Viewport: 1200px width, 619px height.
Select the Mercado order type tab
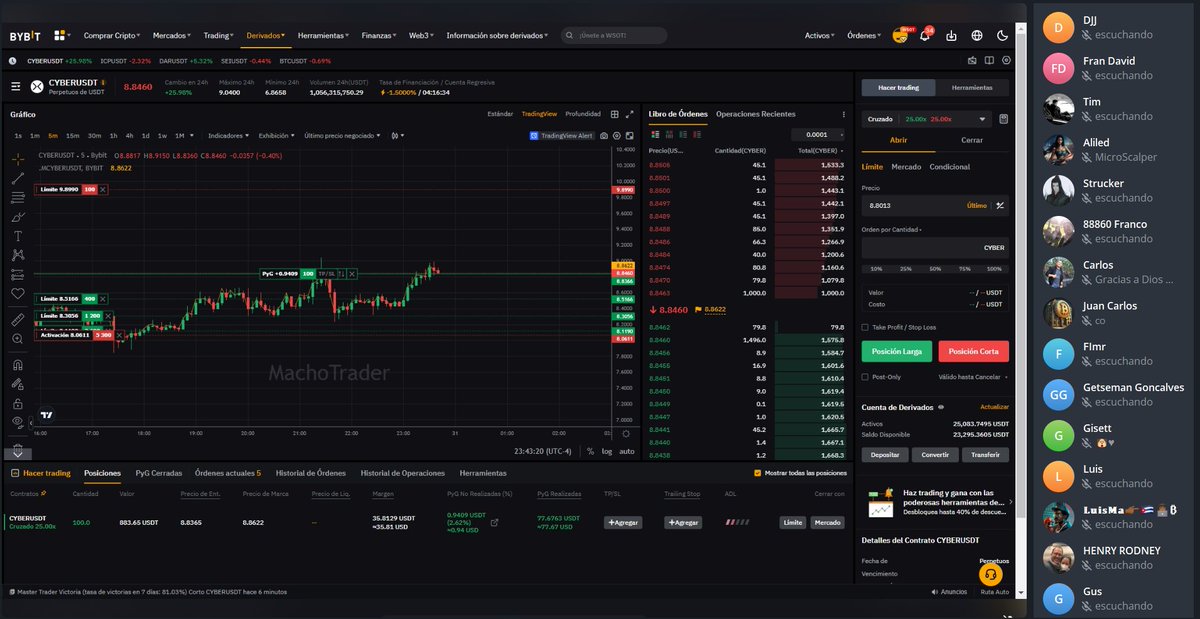coord(906,167)
